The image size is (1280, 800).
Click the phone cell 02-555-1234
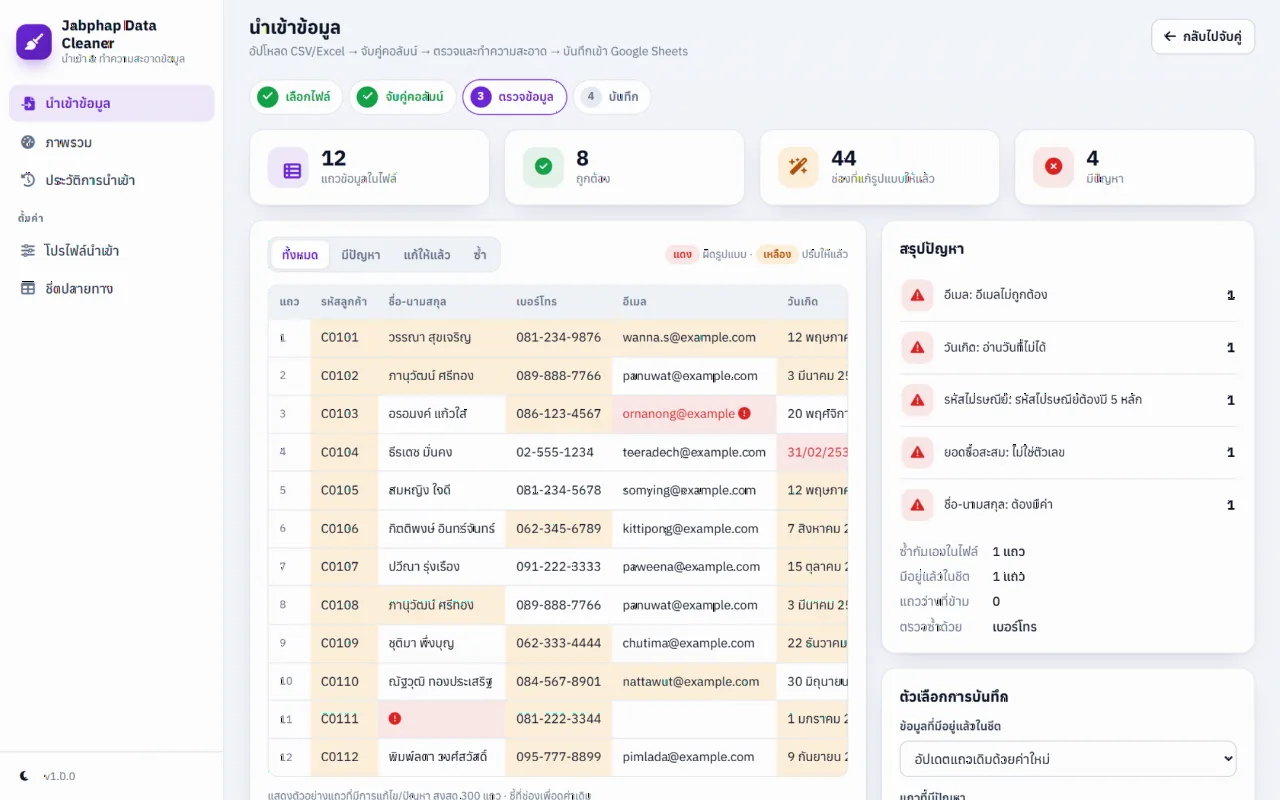[x=559, y=452]
